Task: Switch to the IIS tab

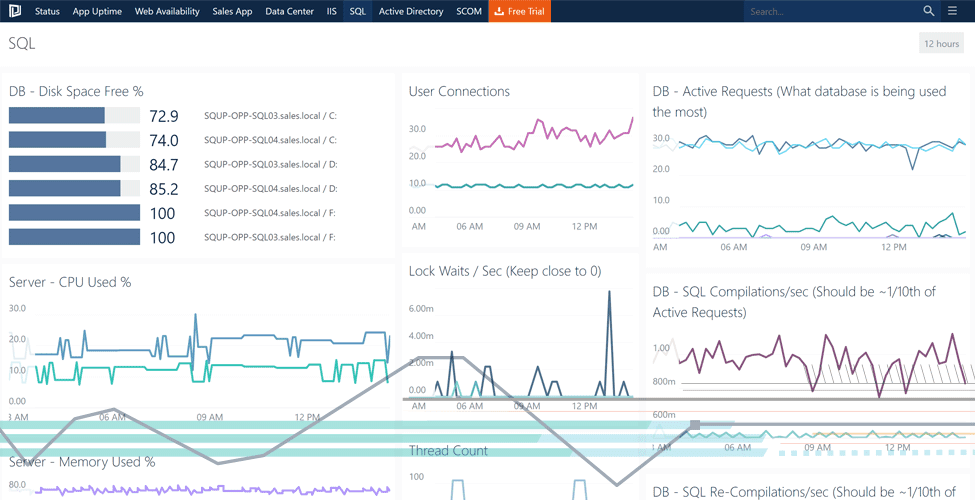Action: pos(332,11)
